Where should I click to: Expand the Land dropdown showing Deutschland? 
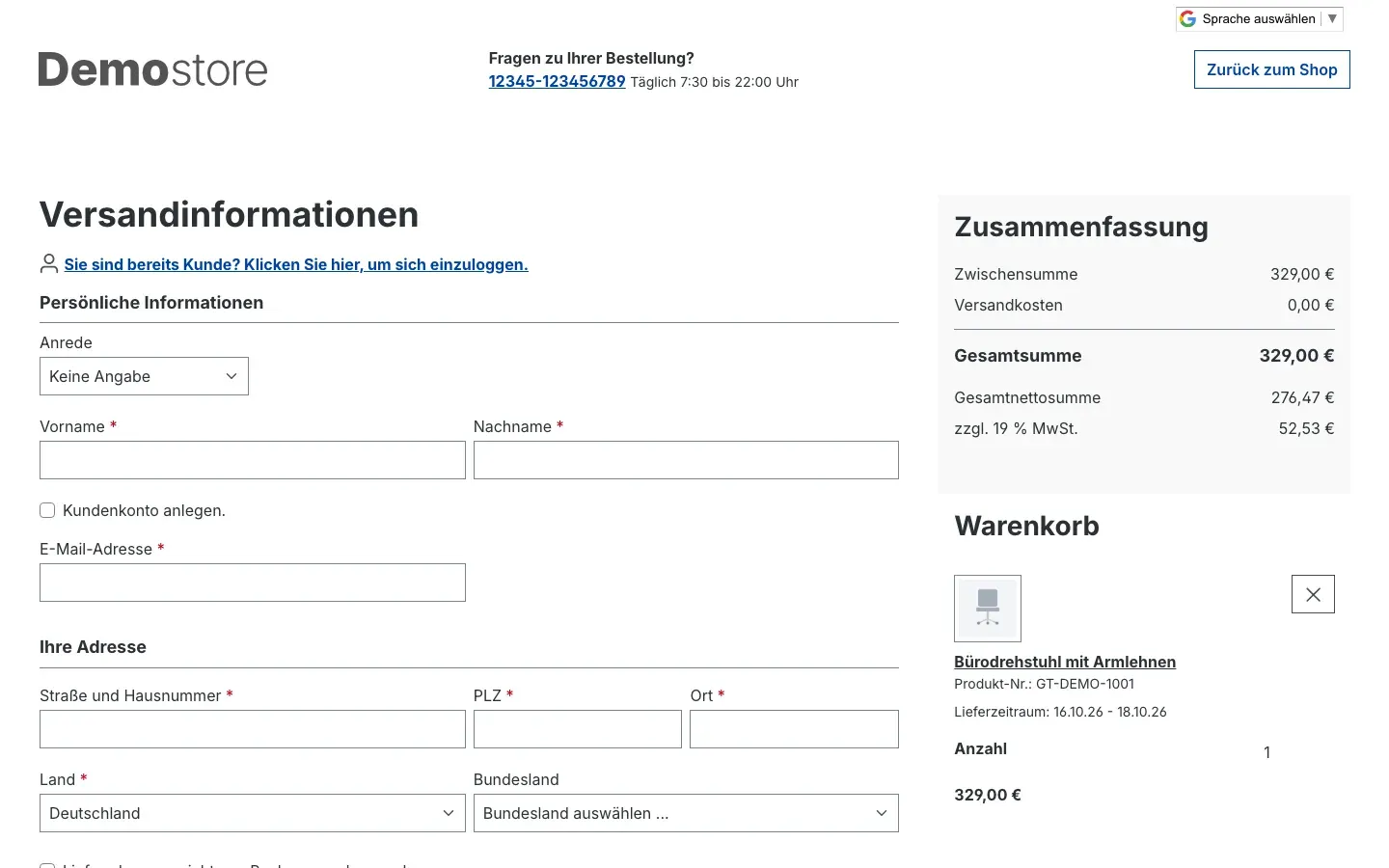click(252, 813)
